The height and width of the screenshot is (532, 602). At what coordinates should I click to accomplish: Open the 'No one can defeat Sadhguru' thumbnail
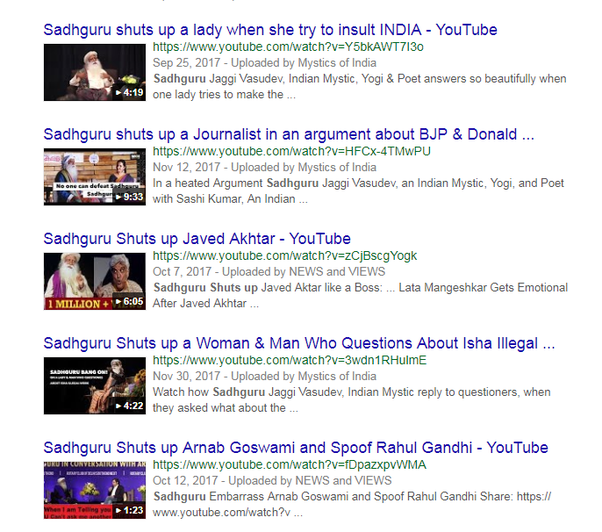click(95, 177)
